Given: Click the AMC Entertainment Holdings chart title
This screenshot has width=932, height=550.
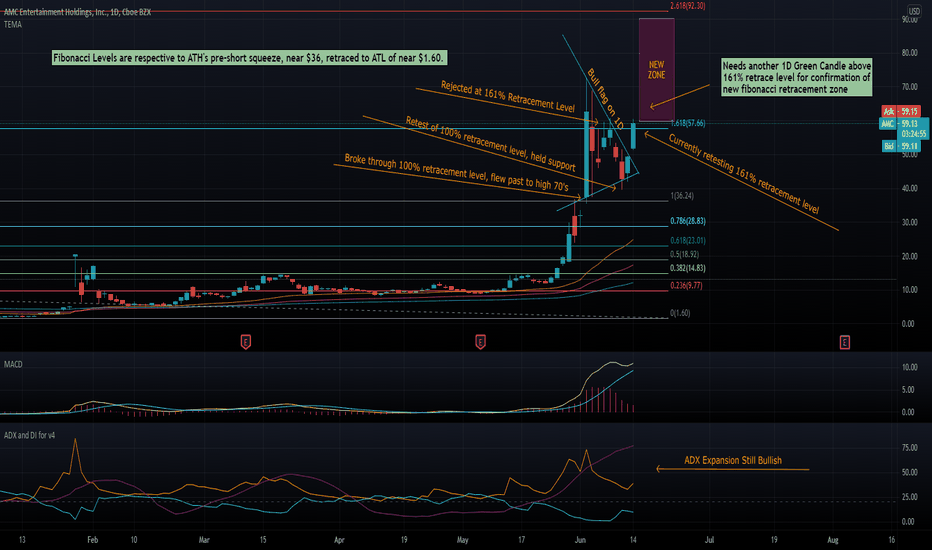Looking at the screenshot, I should pyautogui.click(x=77, y=12).
